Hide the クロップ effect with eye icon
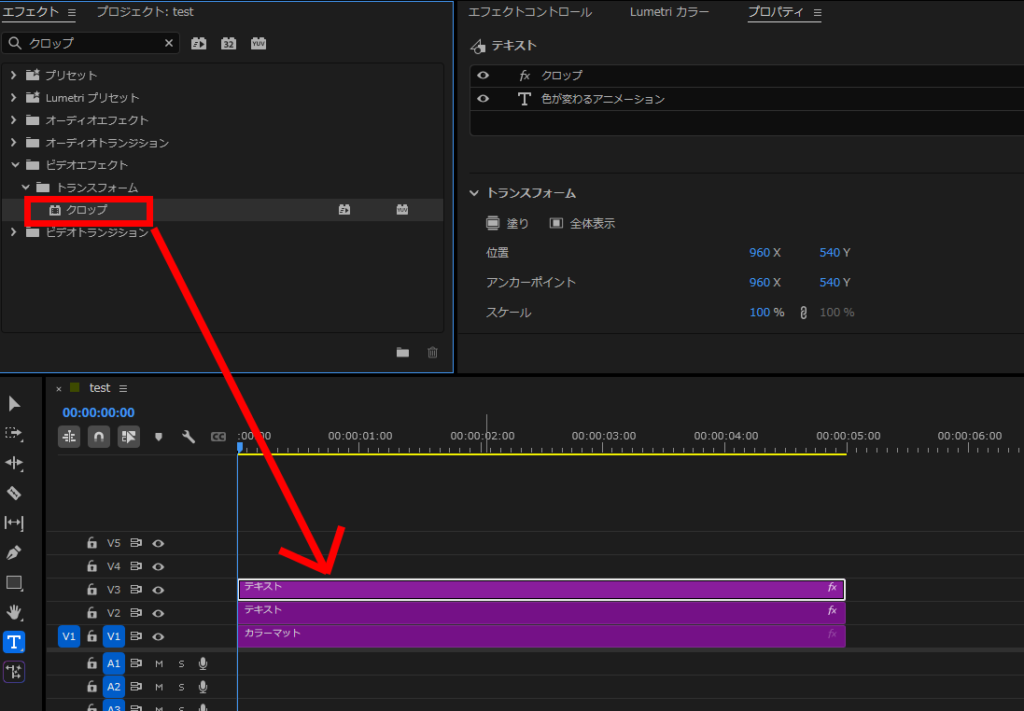 (x=483, y=75)
